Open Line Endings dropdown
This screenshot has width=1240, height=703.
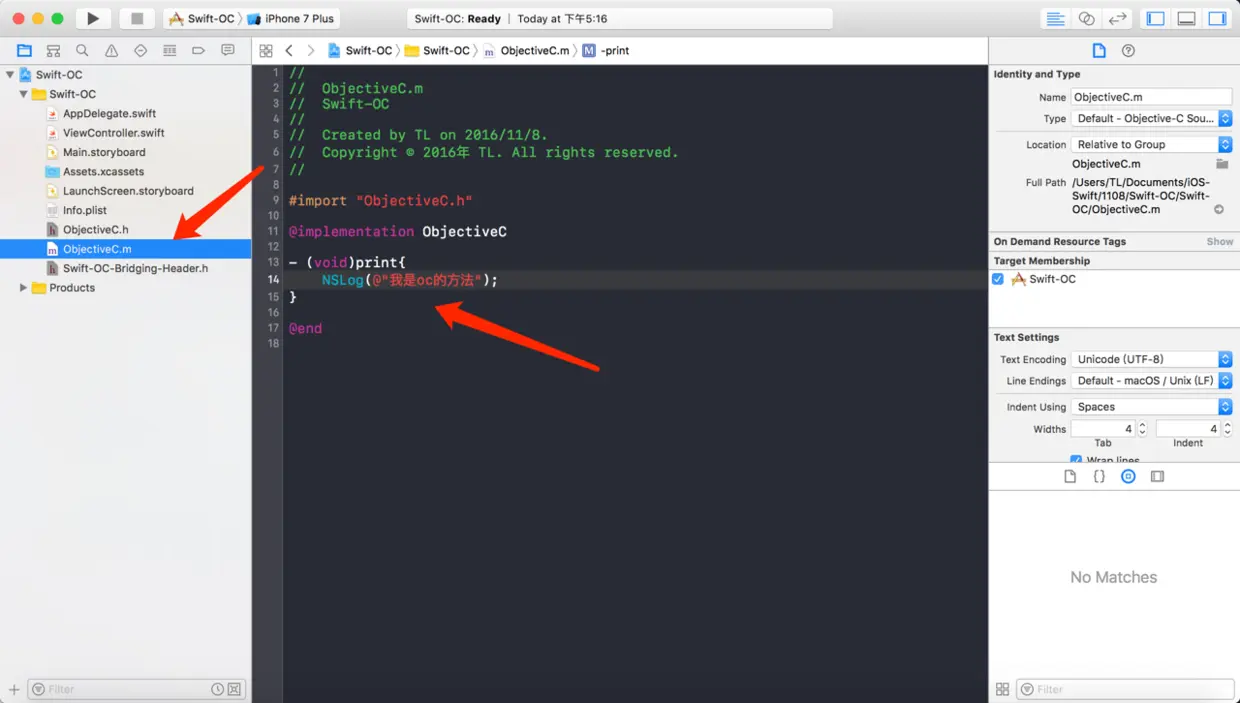1151,381
